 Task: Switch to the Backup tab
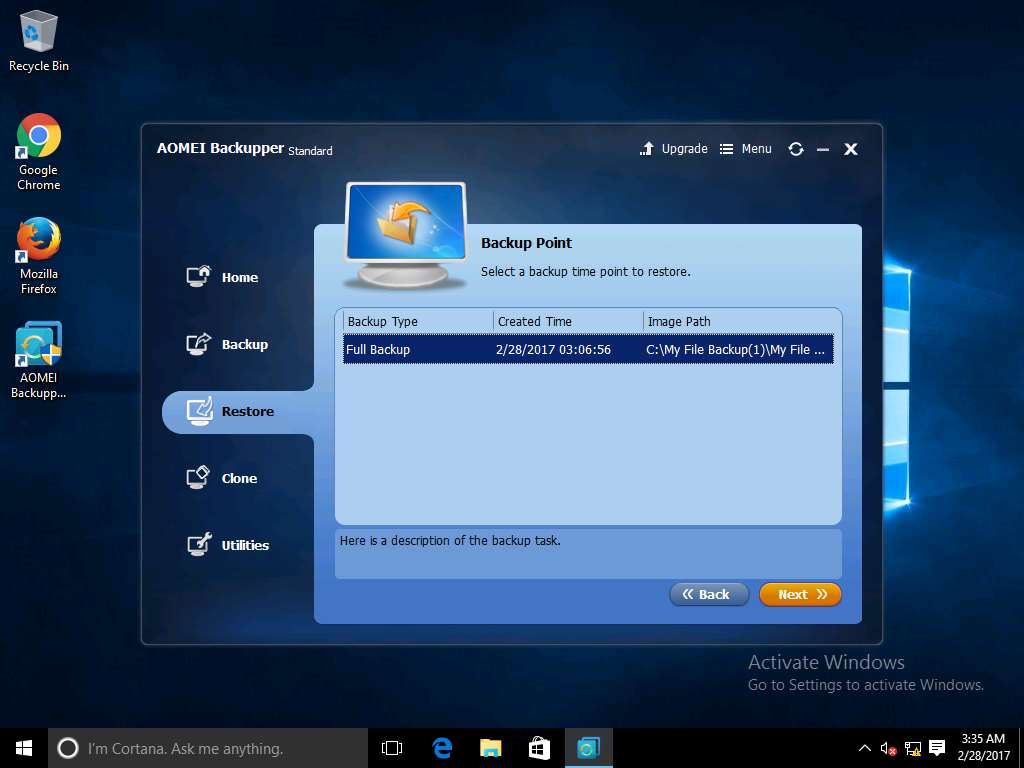(245, 345)
